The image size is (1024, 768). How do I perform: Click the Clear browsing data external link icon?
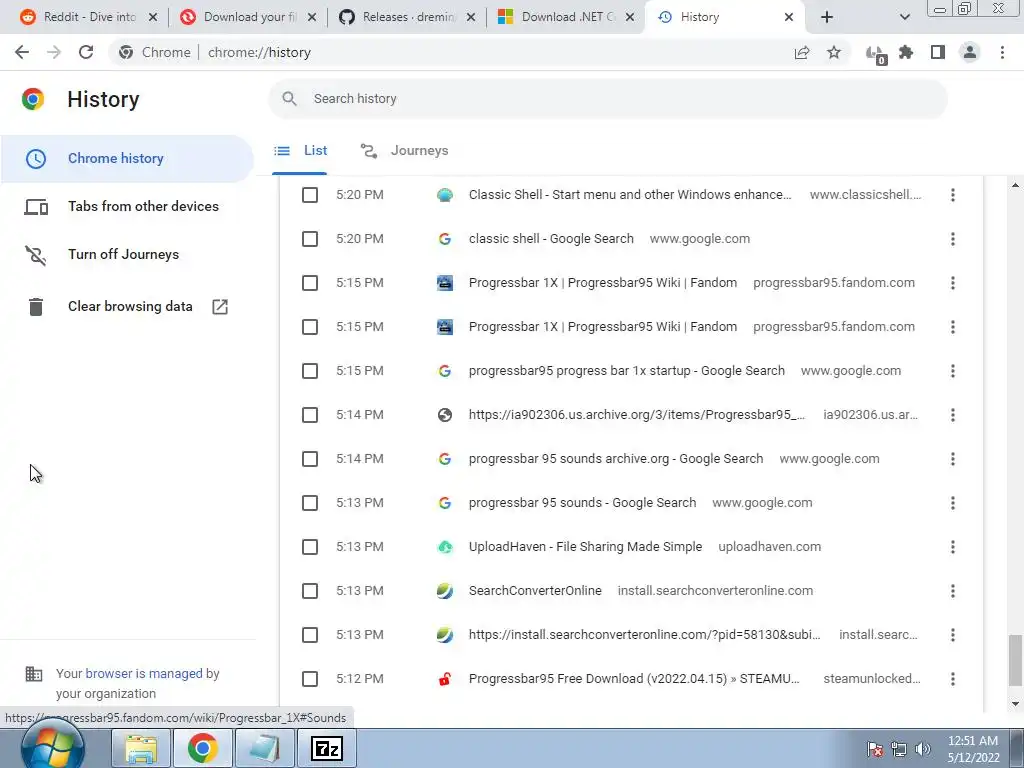pos(220,306)
